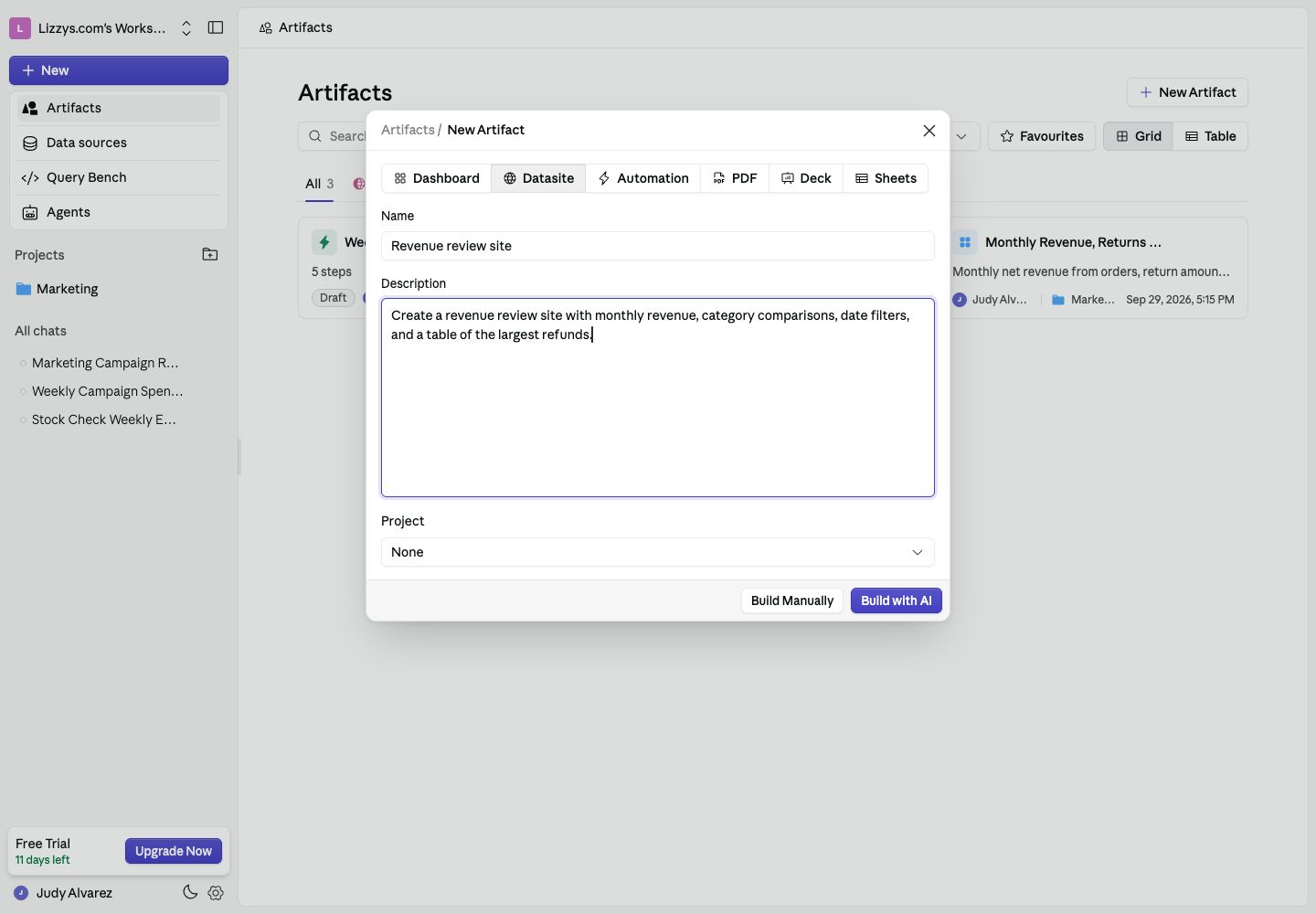
Task: Select the Automation artifact type
Action: [x=643, y=178]
